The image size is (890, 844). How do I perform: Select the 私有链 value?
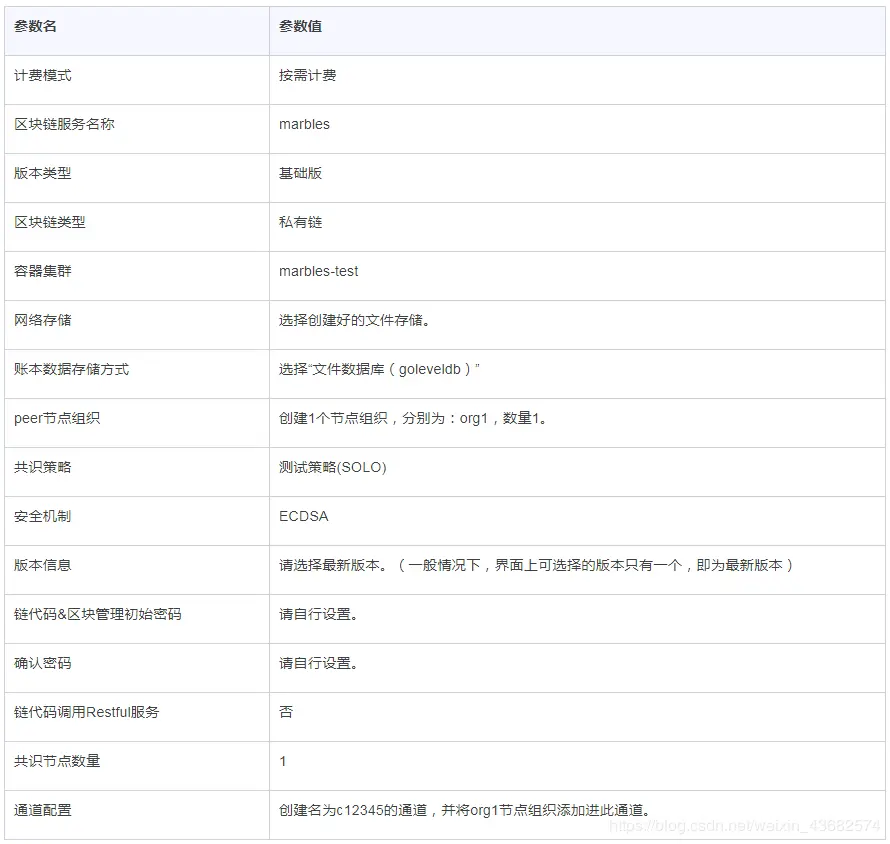click(x=300, y=222)
